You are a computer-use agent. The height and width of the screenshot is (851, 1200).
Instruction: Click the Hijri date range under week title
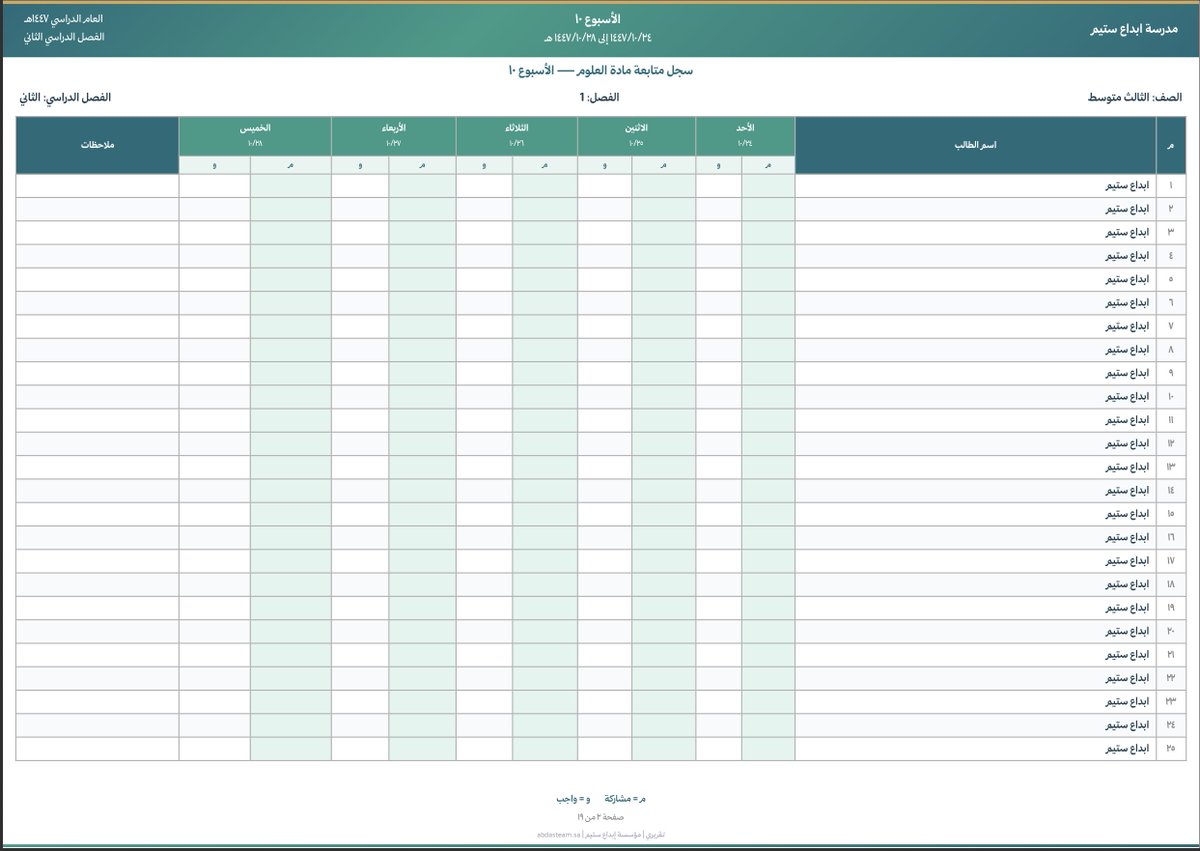tap(597, 38)
